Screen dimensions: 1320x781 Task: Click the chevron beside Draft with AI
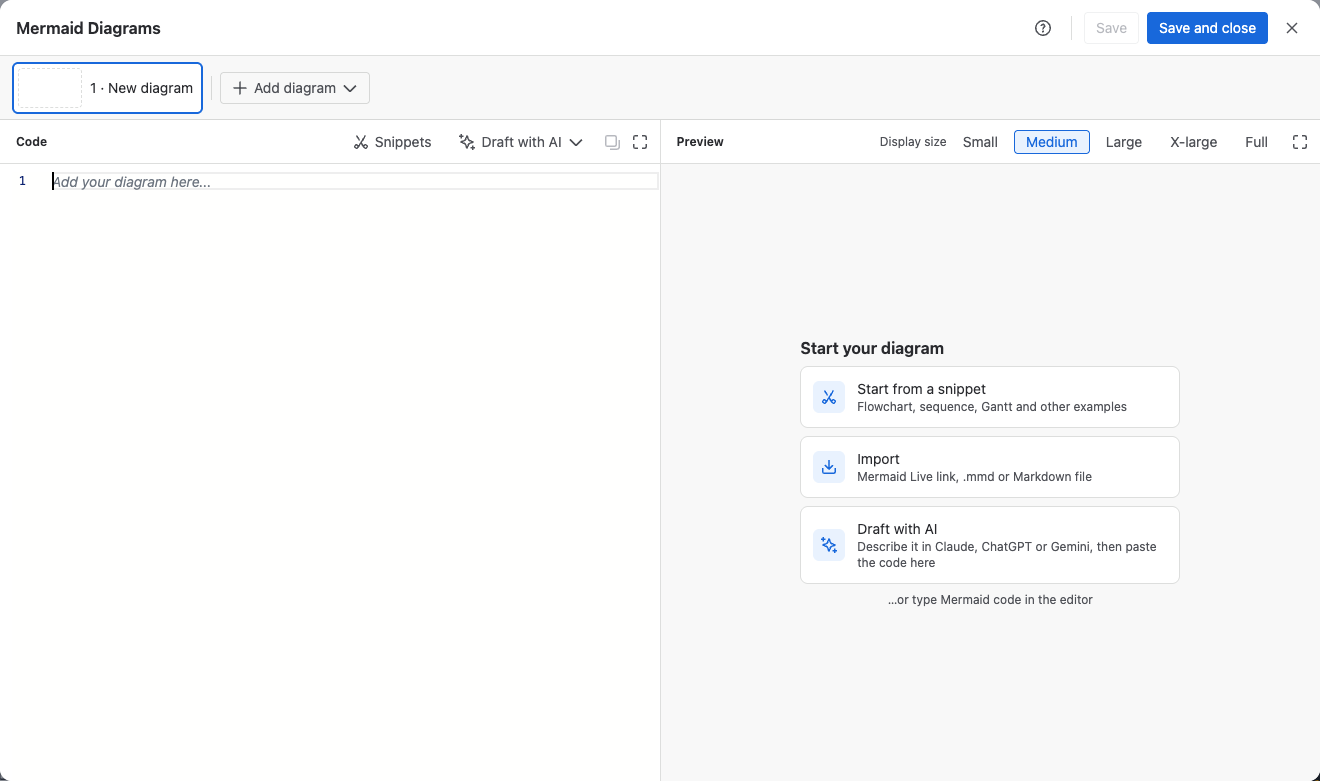pos(576,142)
